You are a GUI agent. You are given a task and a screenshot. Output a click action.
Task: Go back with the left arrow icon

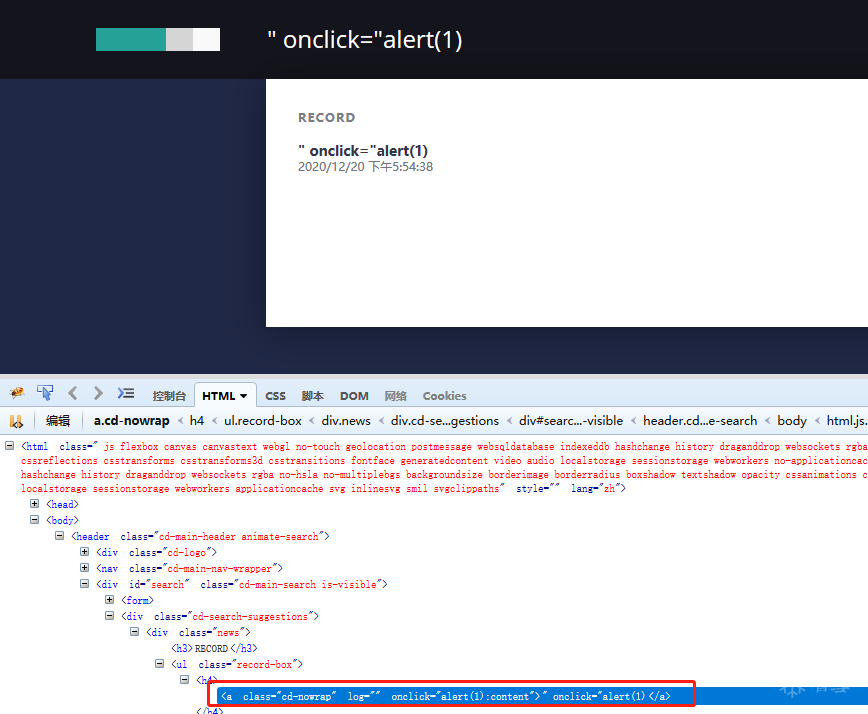(x=73, y=393)
